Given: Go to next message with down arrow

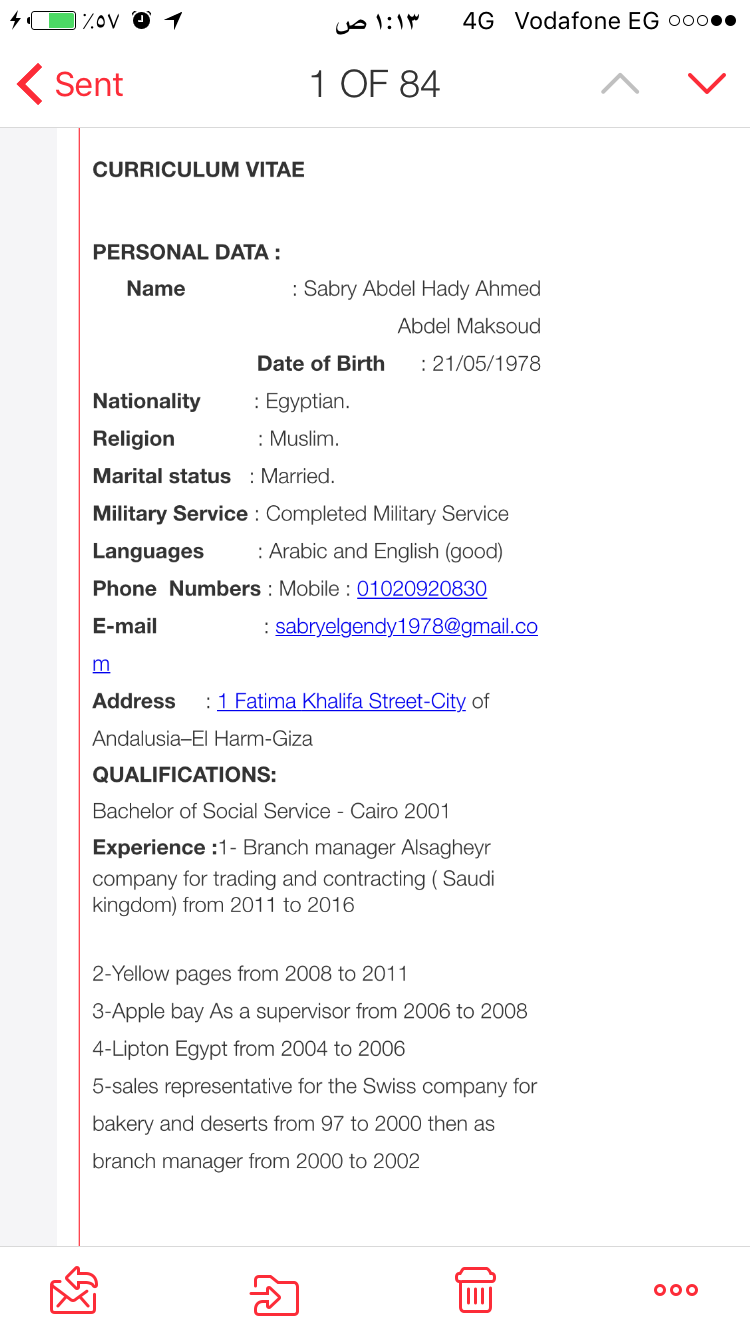Looking at the screenshot, I should click(x=707, y=84).
